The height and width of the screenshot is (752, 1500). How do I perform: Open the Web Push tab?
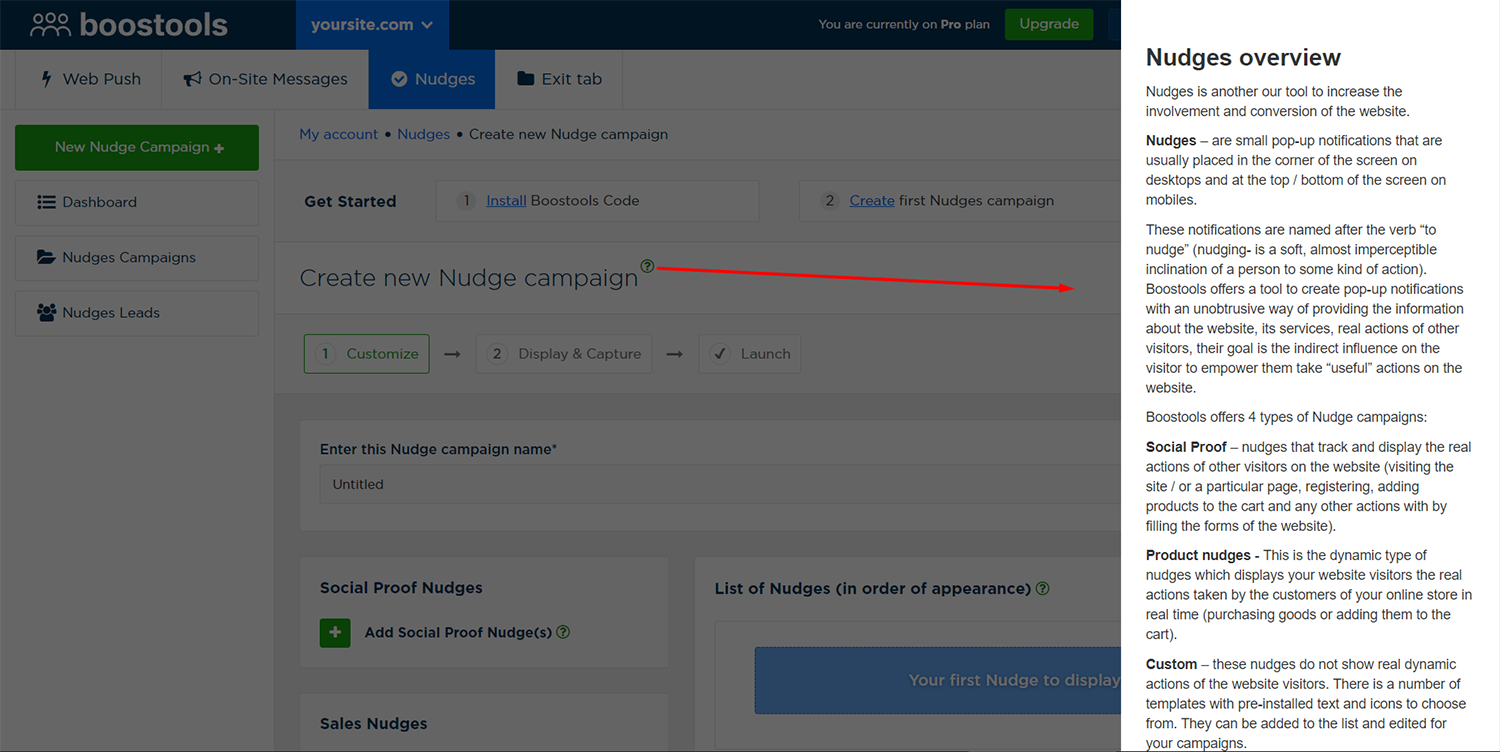point(89,79)
